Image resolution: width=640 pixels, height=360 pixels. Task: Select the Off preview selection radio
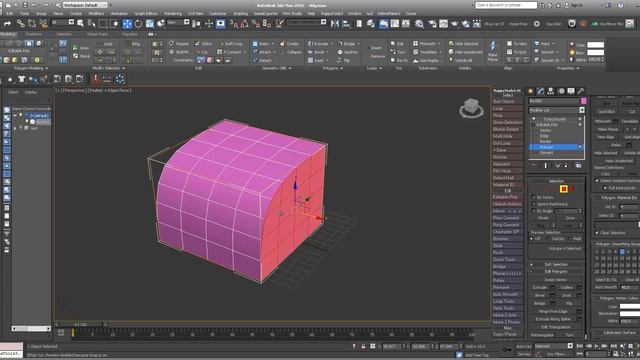pyautogui.click(x=532, y=238)
